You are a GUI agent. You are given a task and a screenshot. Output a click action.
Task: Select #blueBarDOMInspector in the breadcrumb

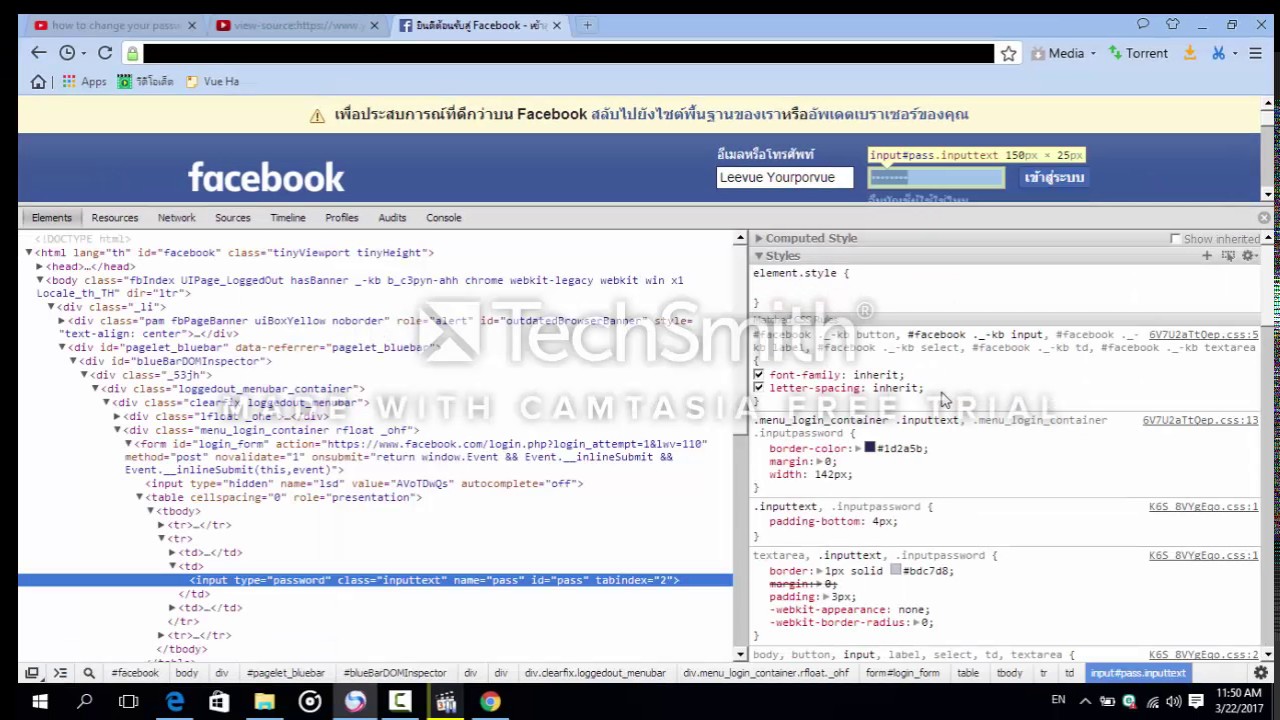click(x=394, y=673)
